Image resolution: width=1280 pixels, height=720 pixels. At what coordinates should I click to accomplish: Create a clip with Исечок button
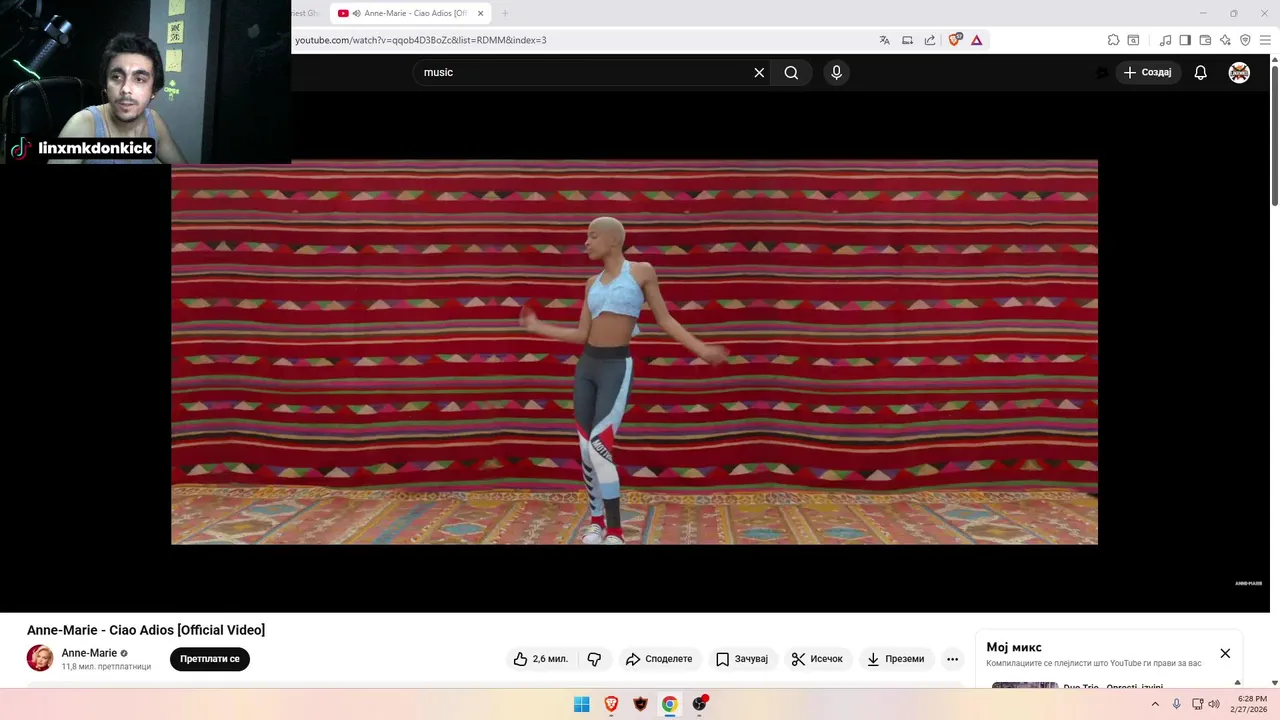[817, 659]
